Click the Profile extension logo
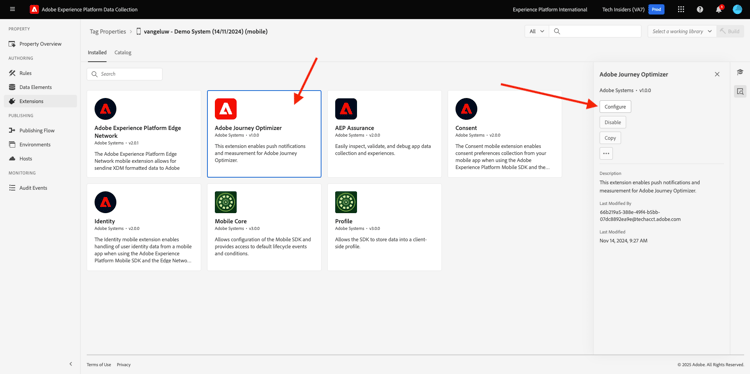The width and height of the screenshot is (750, 374). click(346, 202)
